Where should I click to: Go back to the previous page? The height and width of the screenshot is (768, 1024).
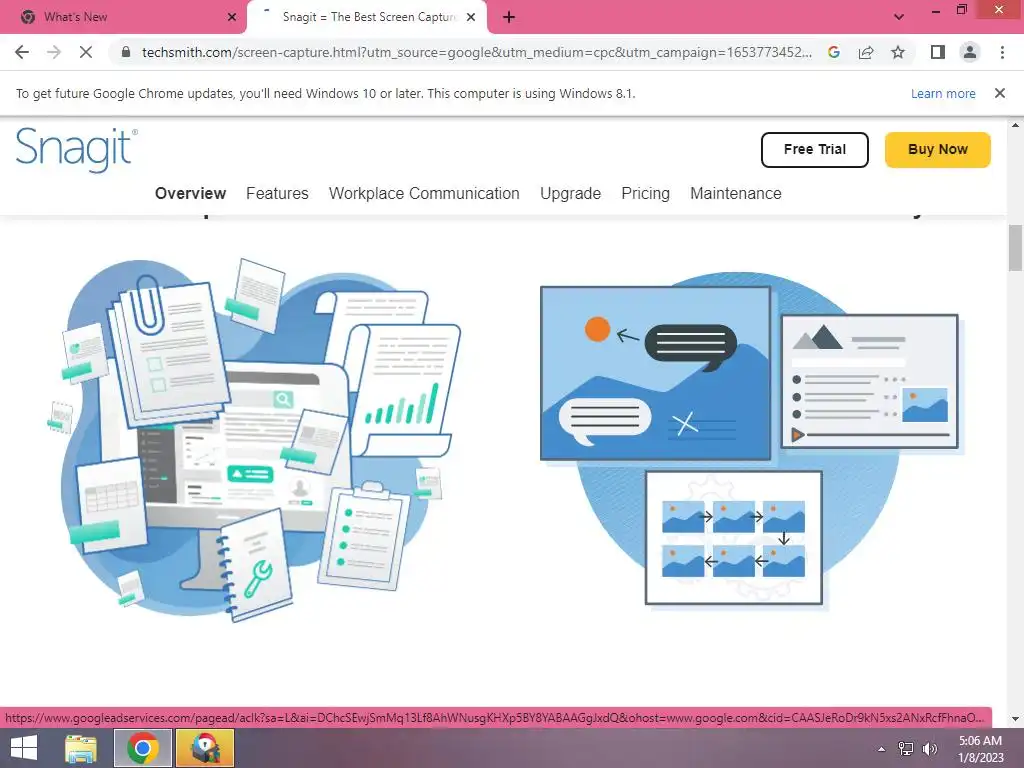point(22,52)
